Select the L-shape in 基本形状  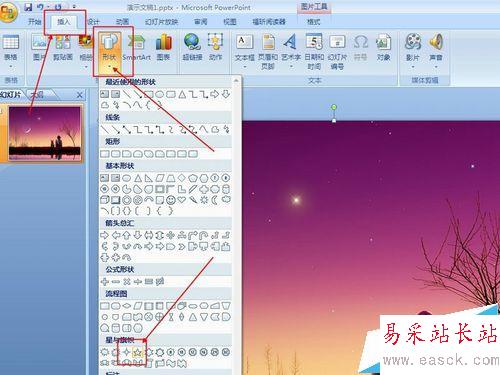tap(182, 189)
